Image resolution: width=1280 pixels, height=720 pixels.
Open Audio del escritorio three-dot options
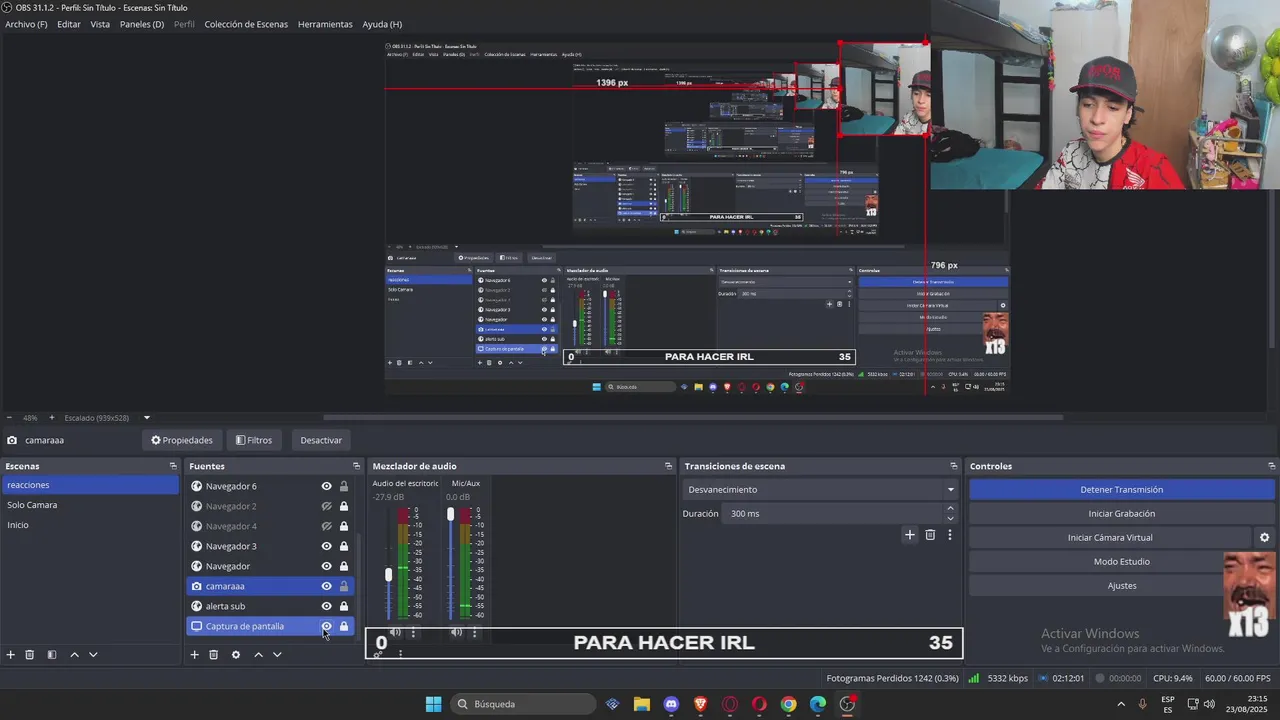coord(413,632)
